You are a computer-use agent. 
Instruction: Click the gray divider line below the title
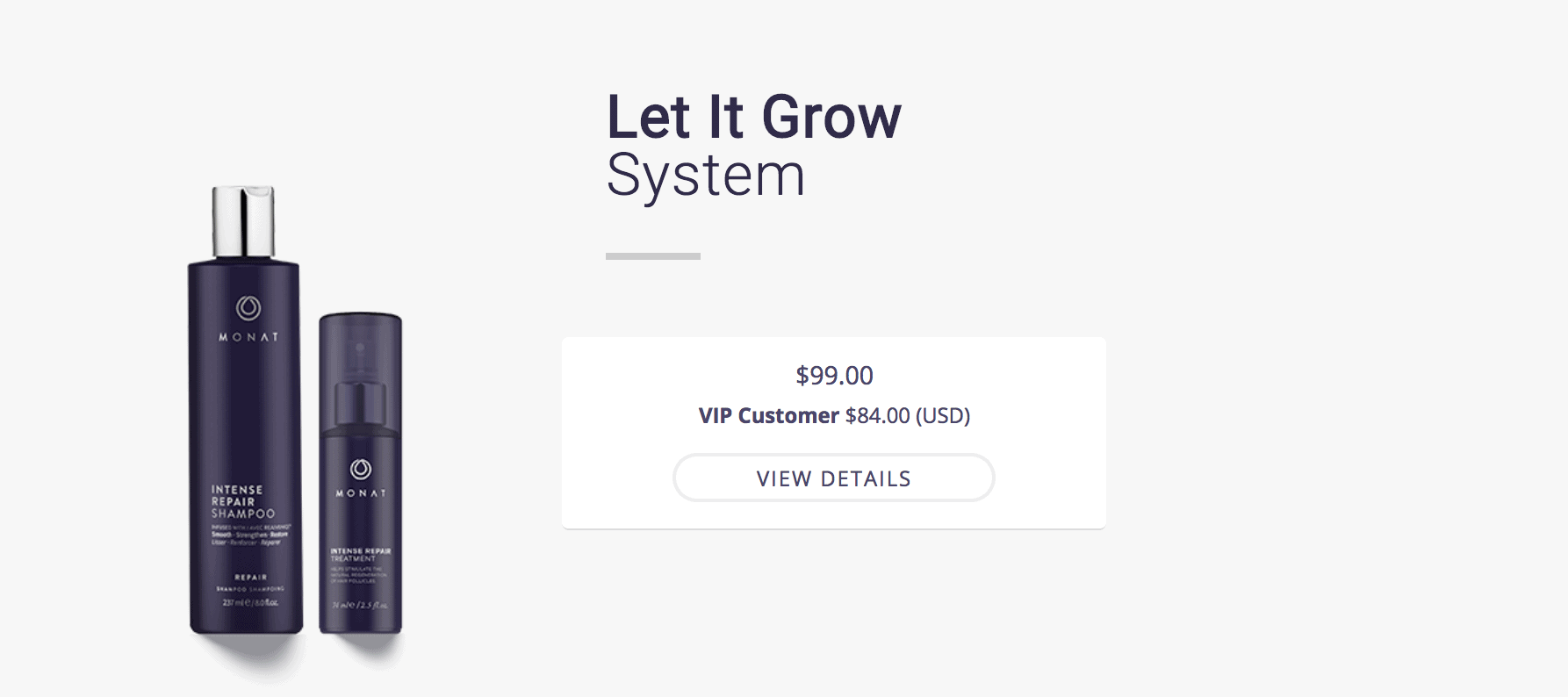pos(653,256)
